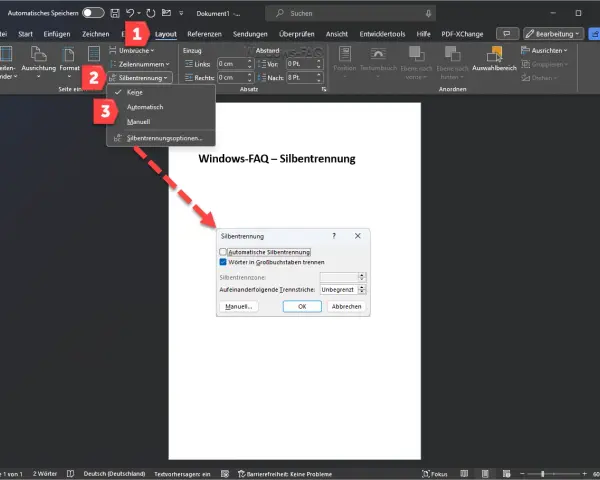Uncheck Wörter in Großbuchstaben trennen

223,262
